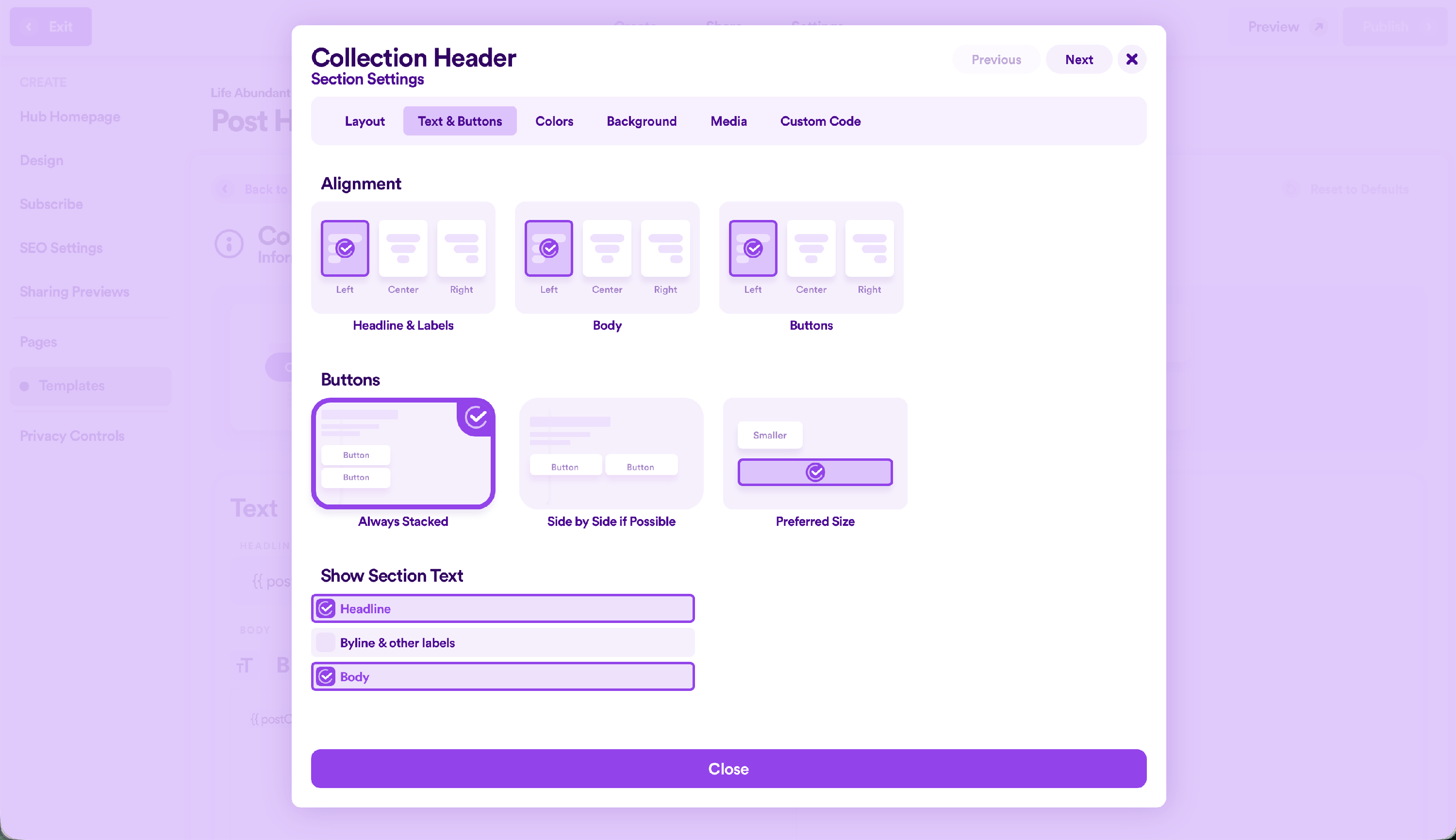Click the X close icon in dialog header
The width and height of the screenshot is (1456, 840).
tap(1131, 59)
